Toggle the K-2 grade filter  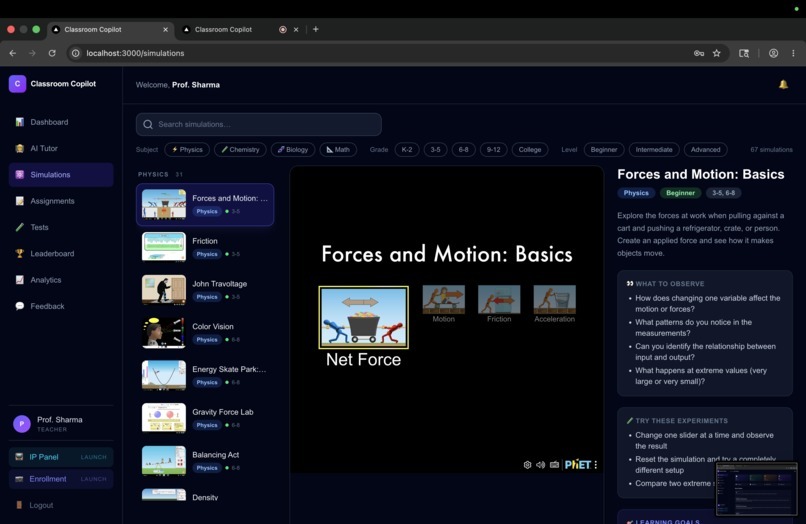tap(407, 150)
